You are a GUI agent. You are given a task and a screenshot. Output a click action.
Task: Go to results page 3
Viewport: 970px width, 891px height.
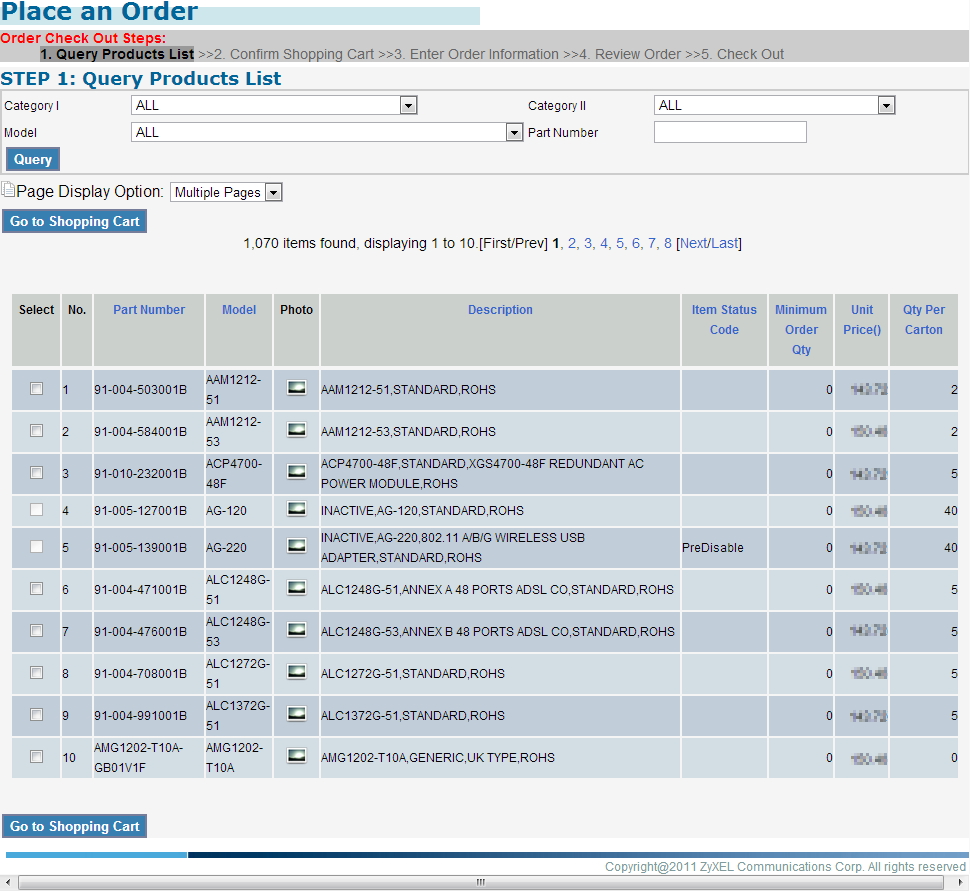(588, 243)
